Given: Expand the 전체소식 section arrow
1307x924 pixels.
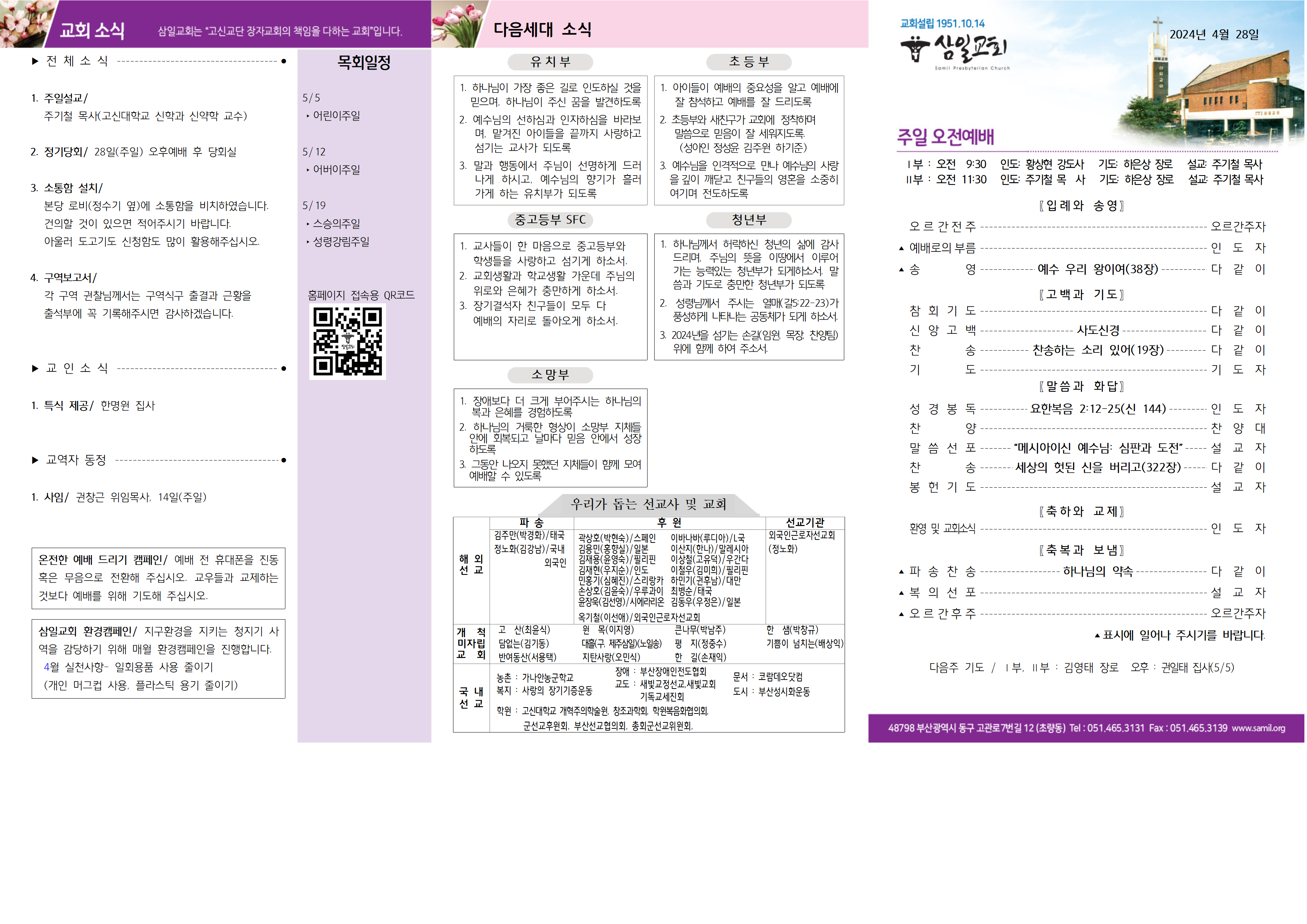Looking at the screenshot, I should tap(35, 61).
